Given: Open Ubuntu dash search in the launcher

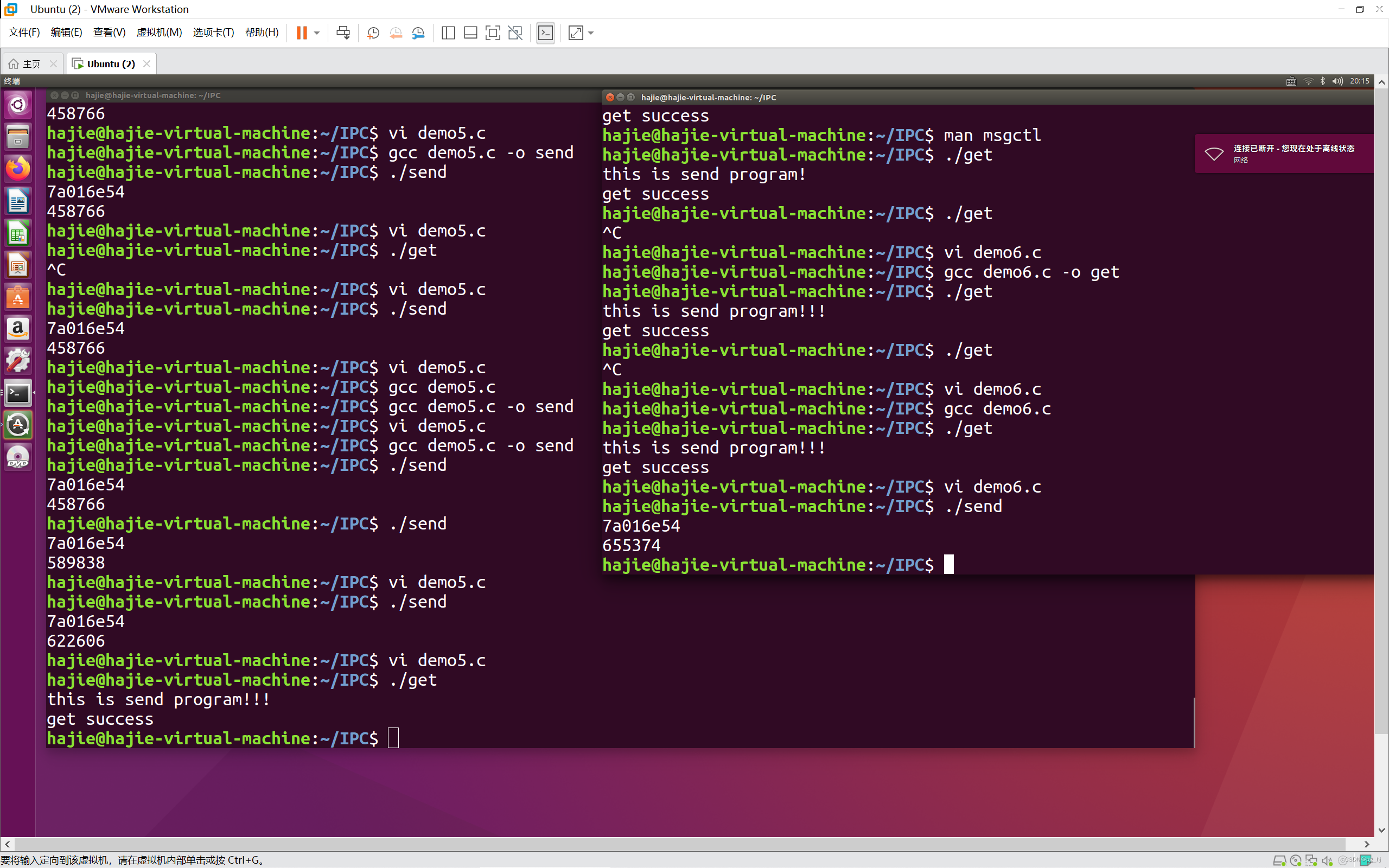Looking at the screenshot, I should click(18, 105).
